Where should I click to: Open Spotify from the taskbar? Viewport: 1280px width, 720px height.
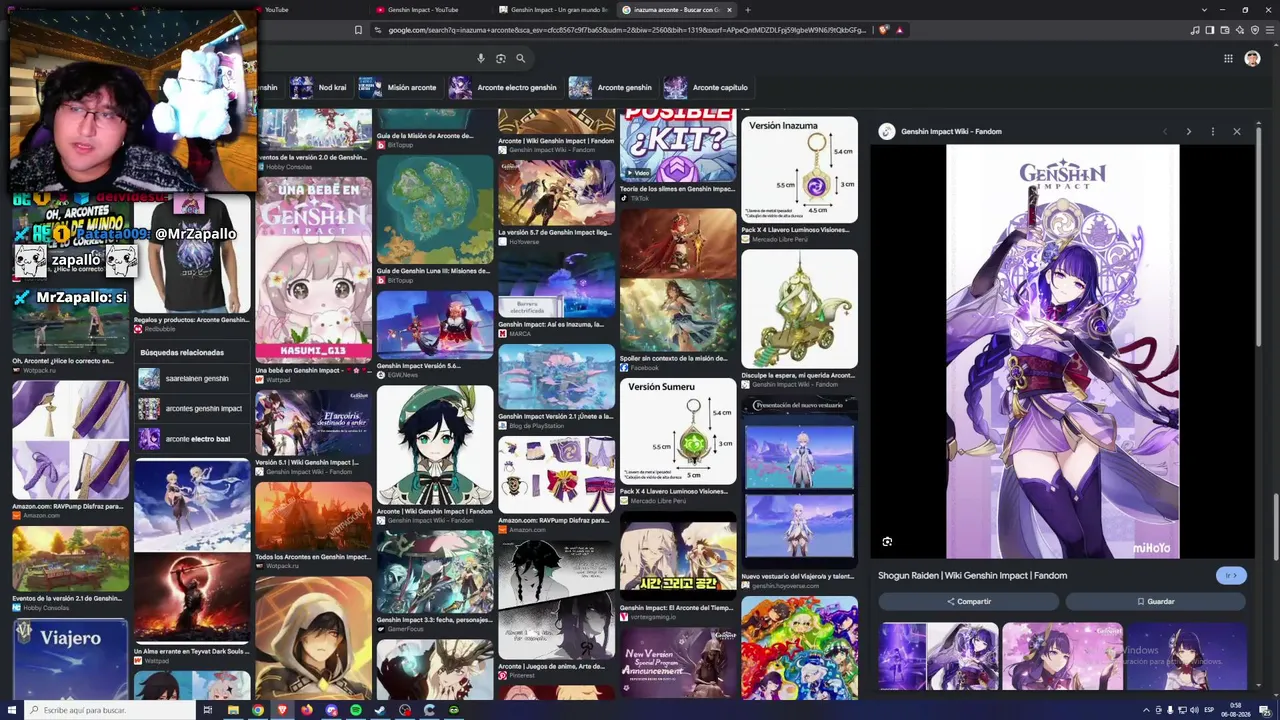[356, 710]
